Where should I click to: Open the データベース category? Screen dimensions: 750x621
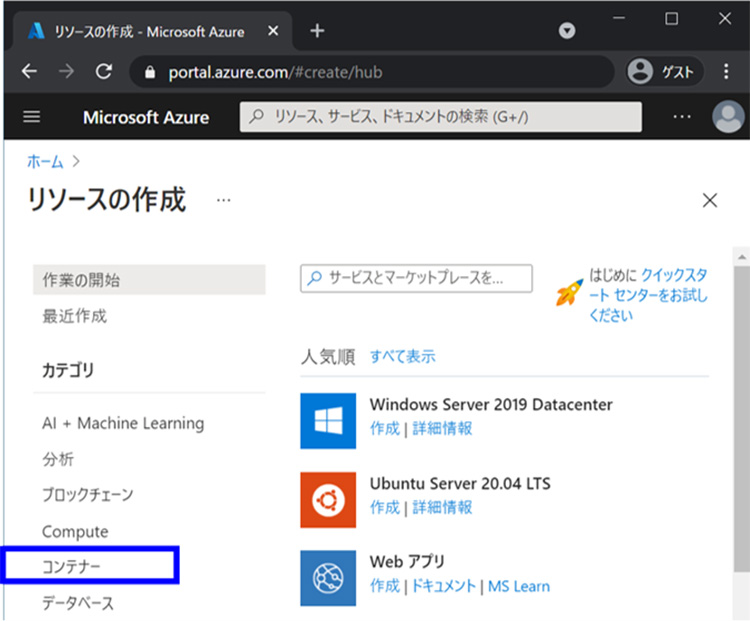(78, 603)
